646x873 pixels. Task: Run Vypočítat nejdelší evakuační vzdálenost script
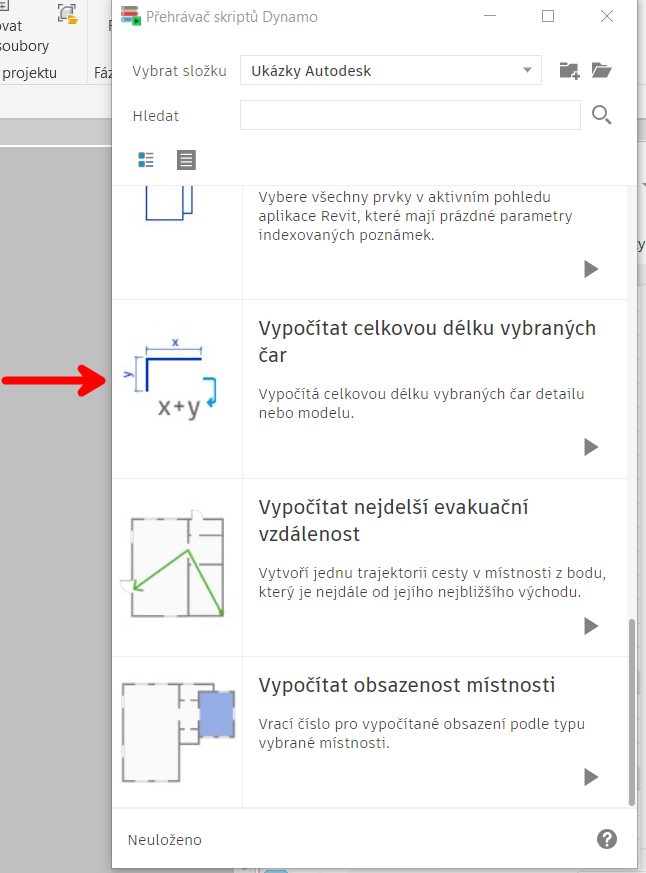pos(591,626)
